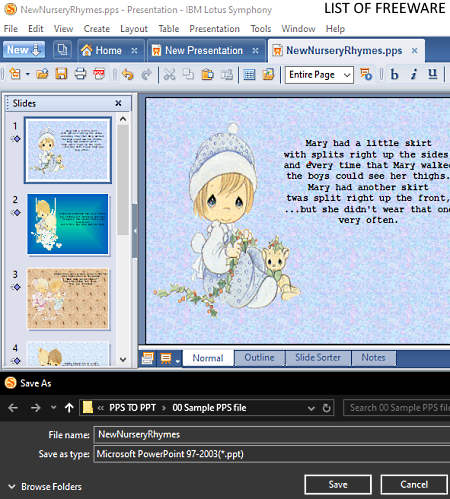450x499 pixels.
Task: Open the Edit menu
Action: pos(36,29)
